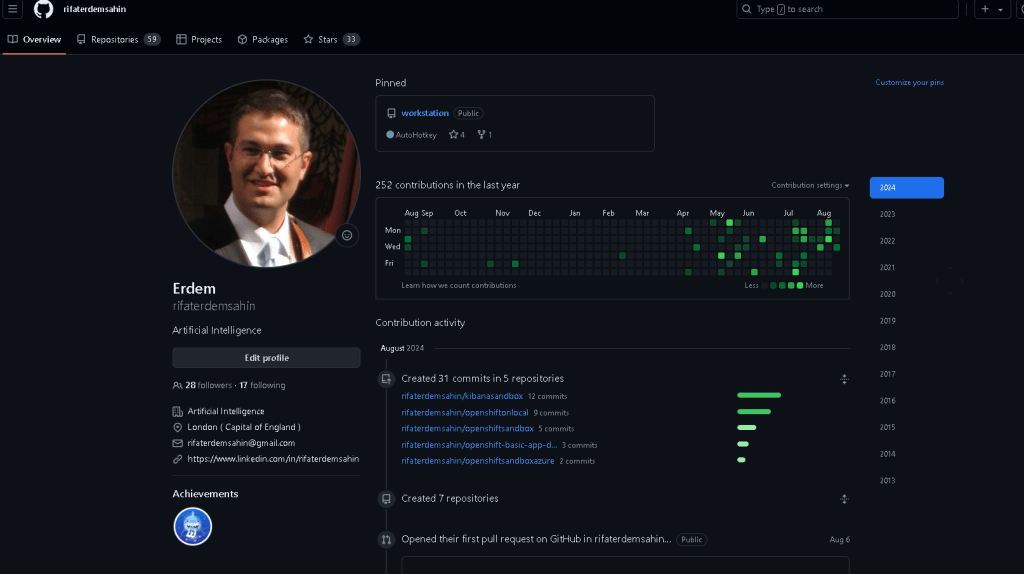This screenshot has height=574, width=1024.
Task: Click the Stars tab star icon
Action: (x=308, y=39)
